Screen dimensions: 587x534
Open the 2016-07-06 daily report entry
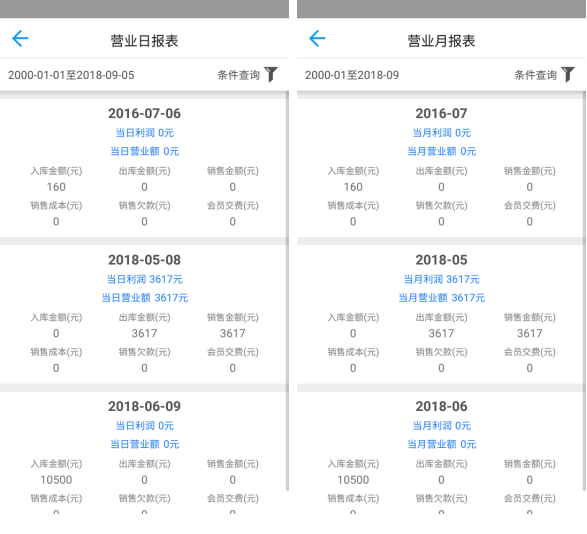(144, 168)
